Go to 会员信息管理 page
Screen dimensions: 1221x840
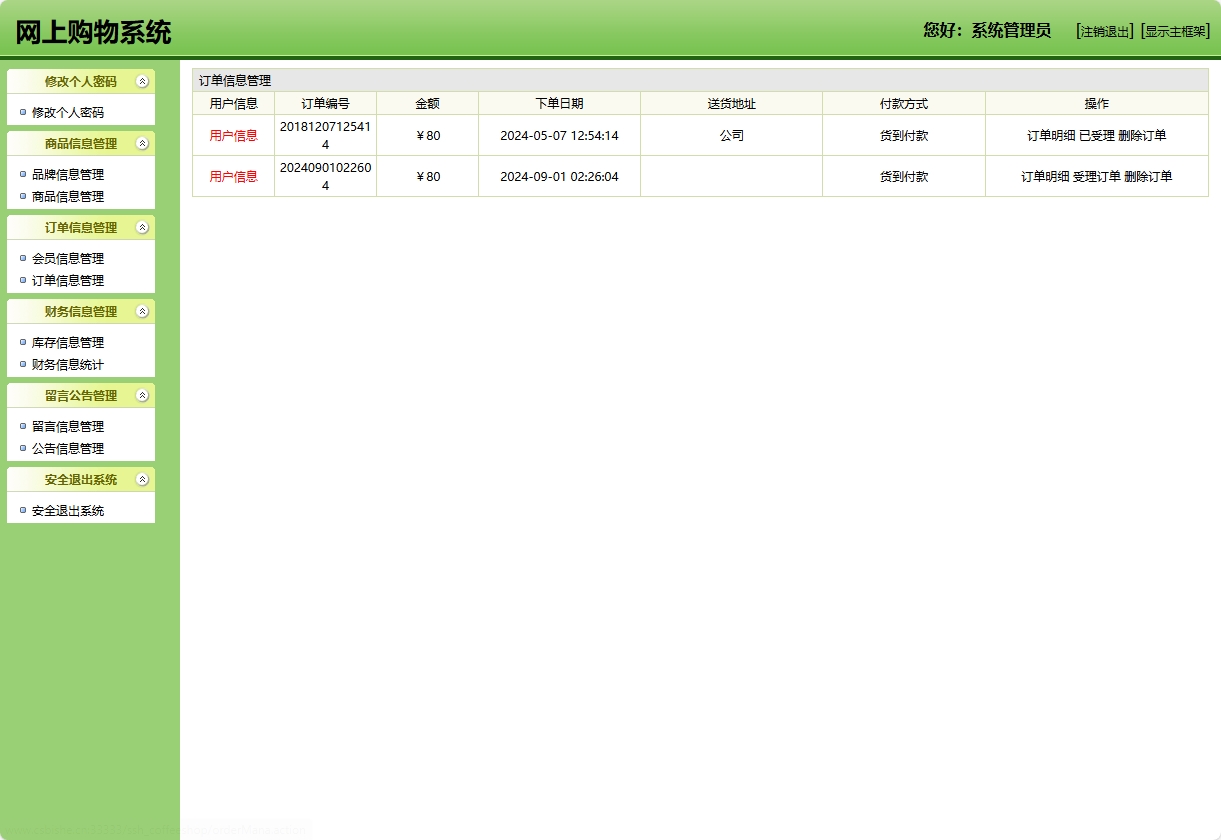(x=68, y=259)
